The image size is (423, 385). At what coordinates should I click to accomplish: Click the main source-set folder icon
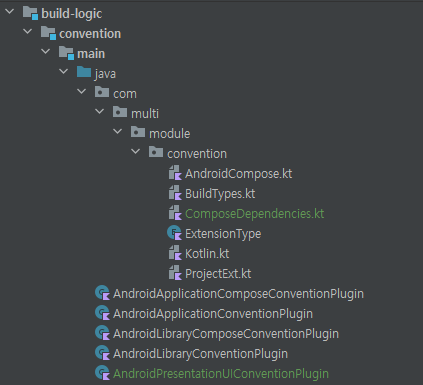[66, 53]
